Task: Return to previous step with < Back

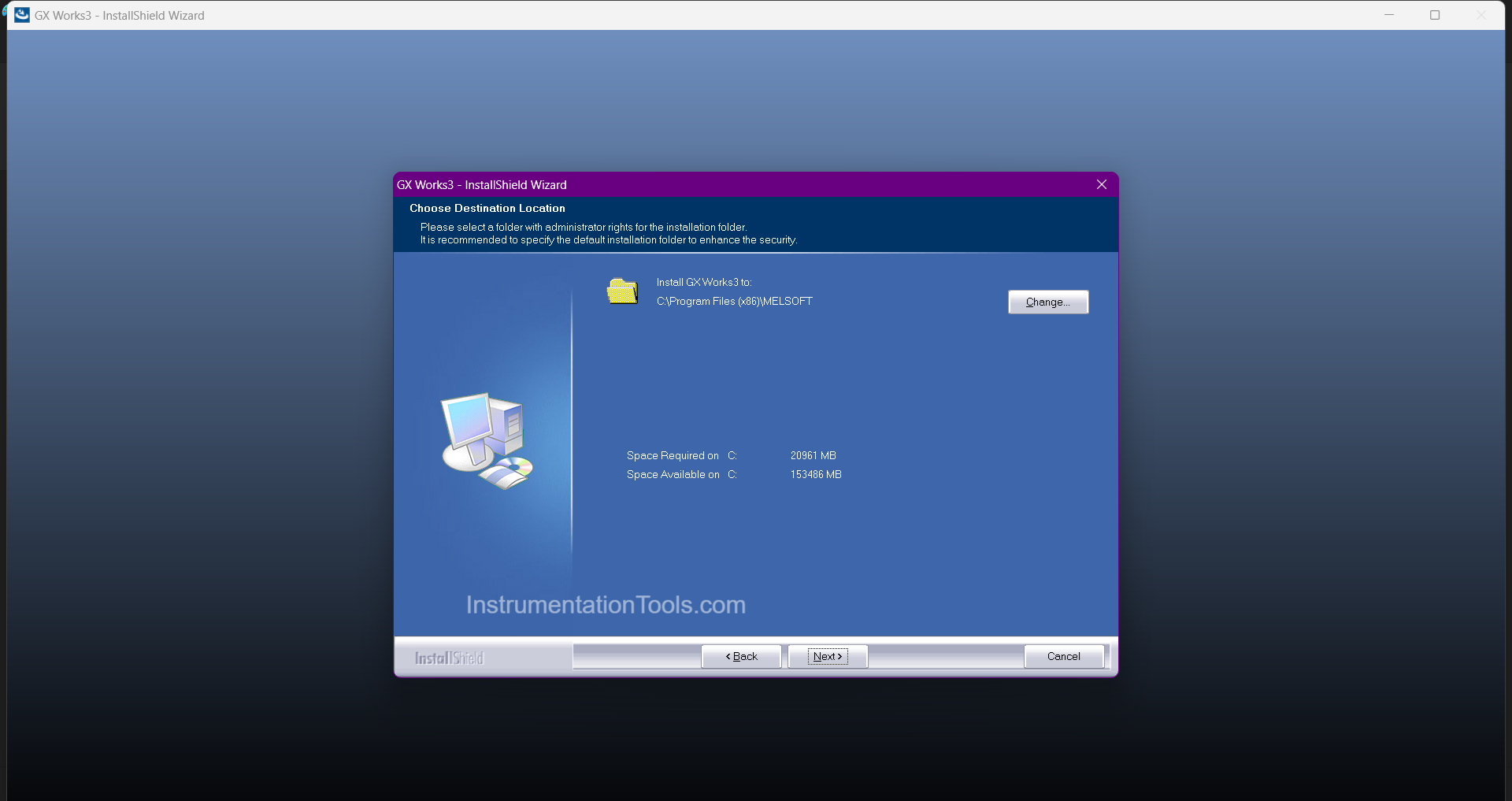Action: (741, 656)
